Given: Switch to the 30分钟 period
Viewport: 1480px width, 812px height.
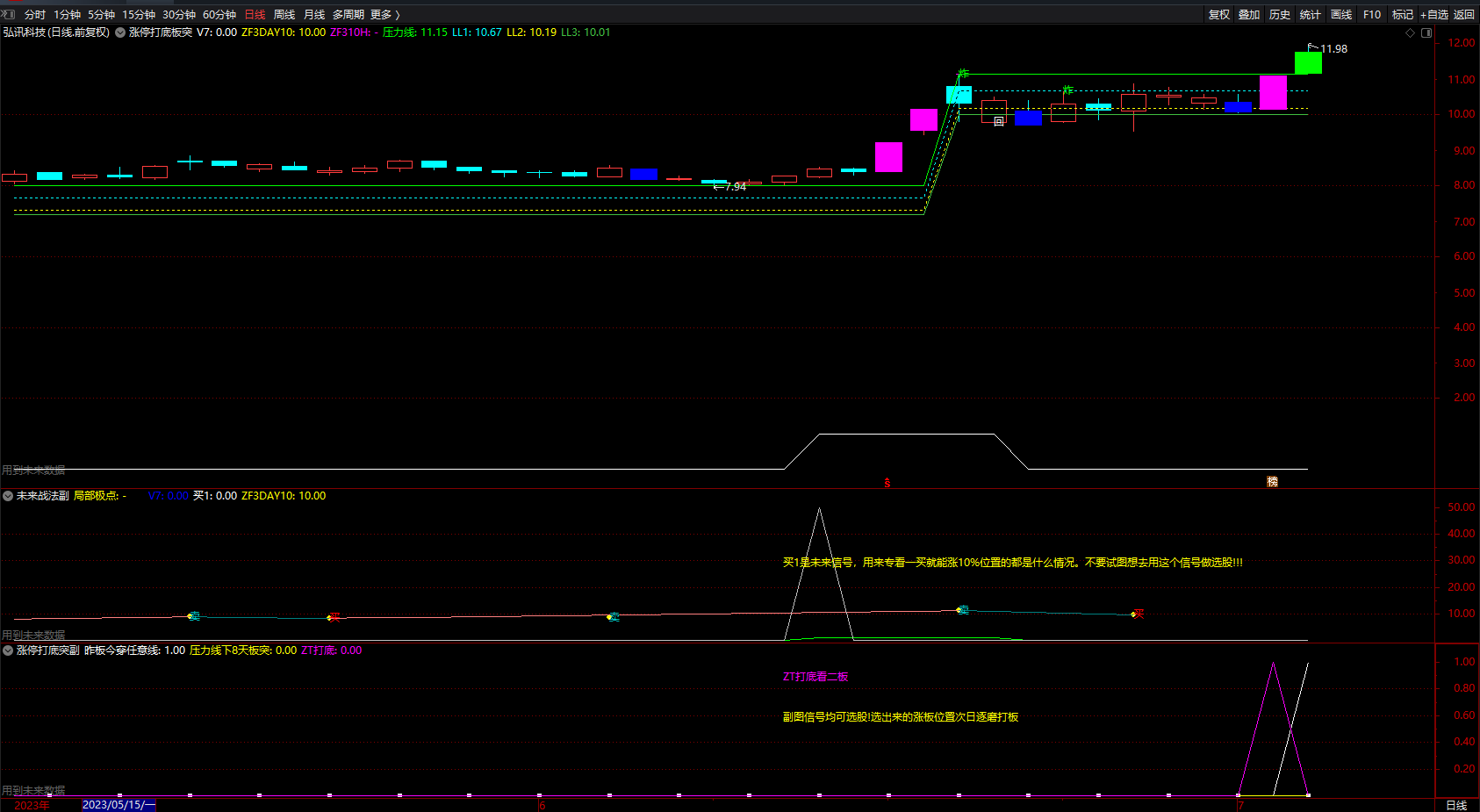Looking at the screenshot, I should point(179,14).
